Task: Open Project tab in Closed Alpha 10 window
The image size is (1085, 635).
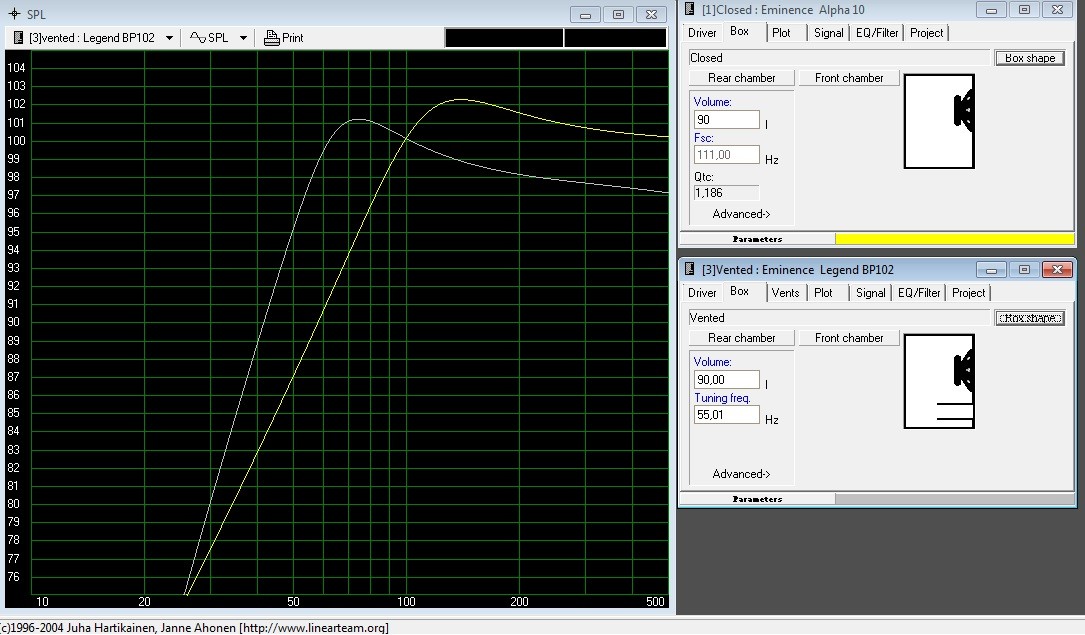Action: click(x=927, y=33)
